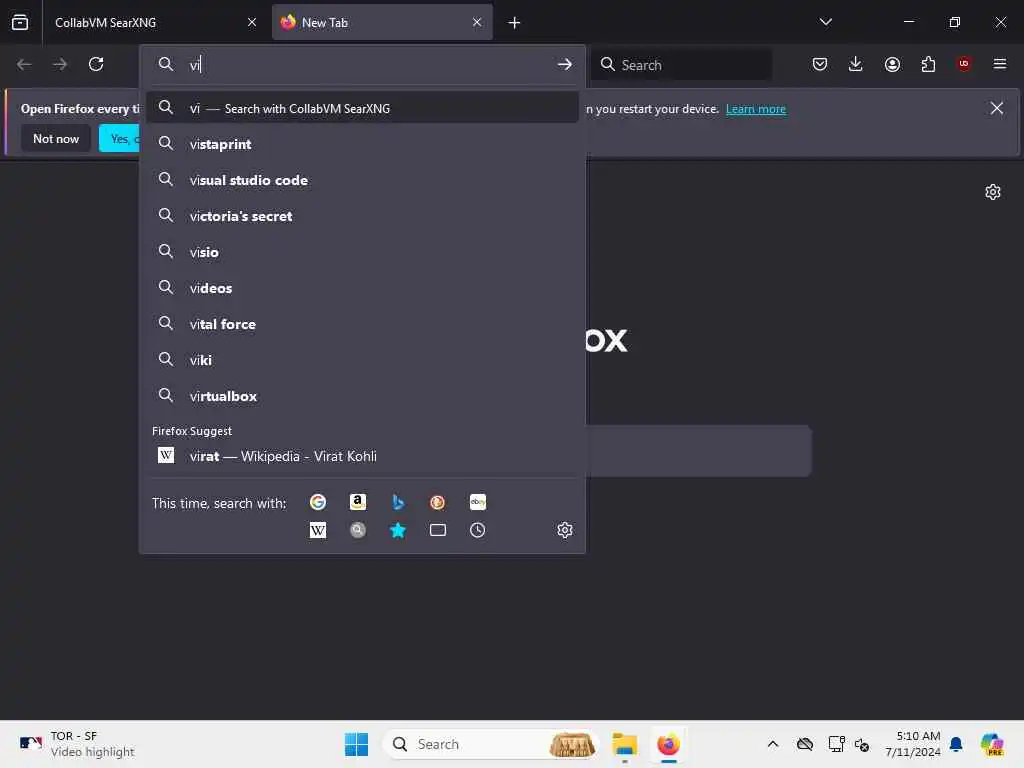Search this time with DuckDuckGo icon
The width and height of the screenshot is (1024, 768).
pyautogui.click(x=438, y=502)
